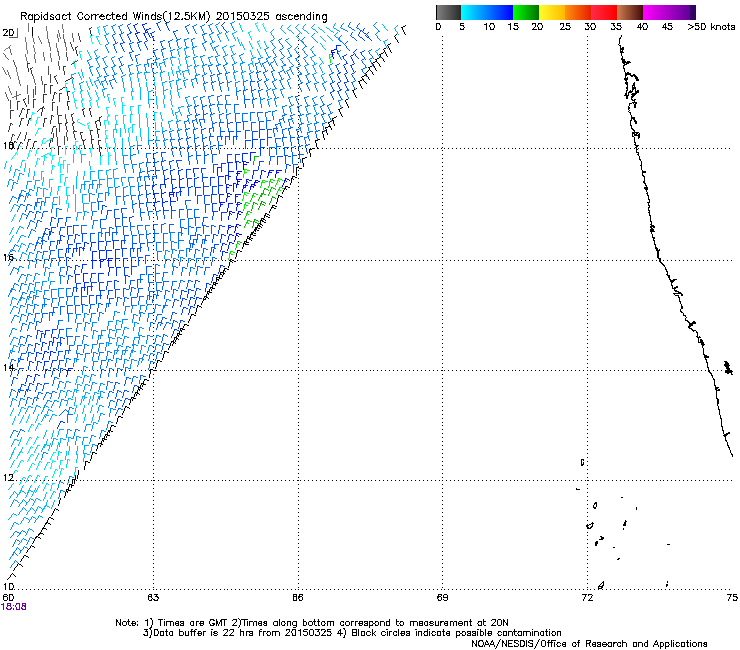740x650 pixels.
Task: Click the title text "Rapidscat Corrected Winds(12.5KM)"
Action: coord(115,17)
